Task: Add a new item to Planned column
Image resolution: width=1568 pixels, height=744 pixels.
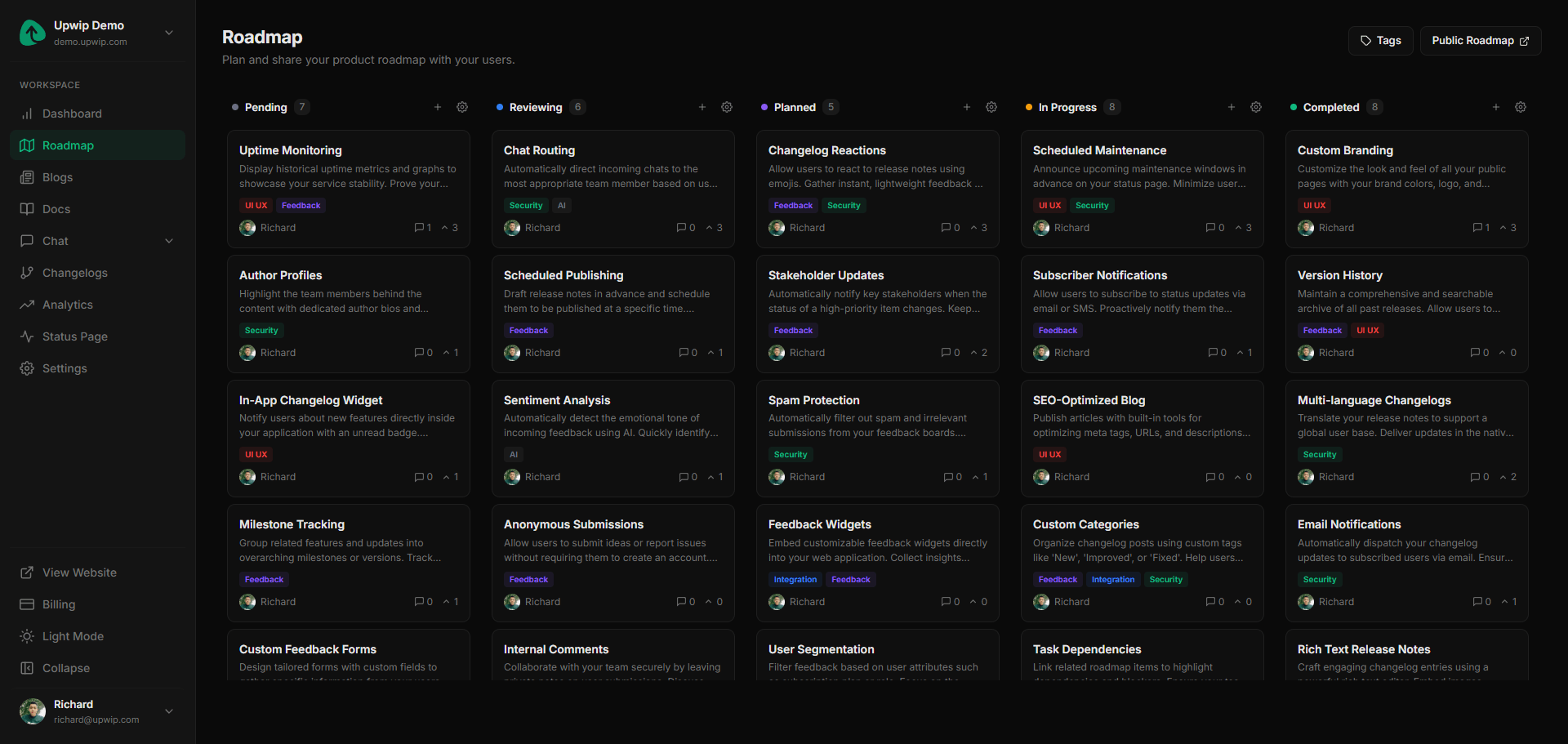Action: (967, 107)
